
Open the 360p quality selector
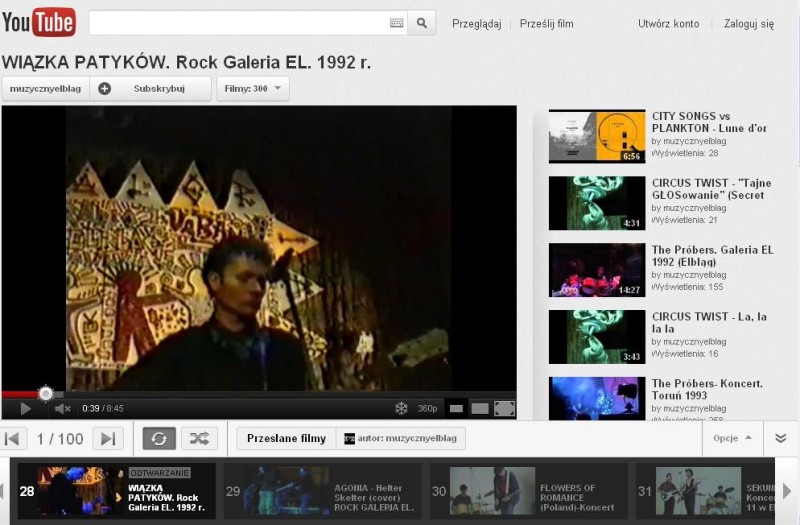[x=428, y=409]
